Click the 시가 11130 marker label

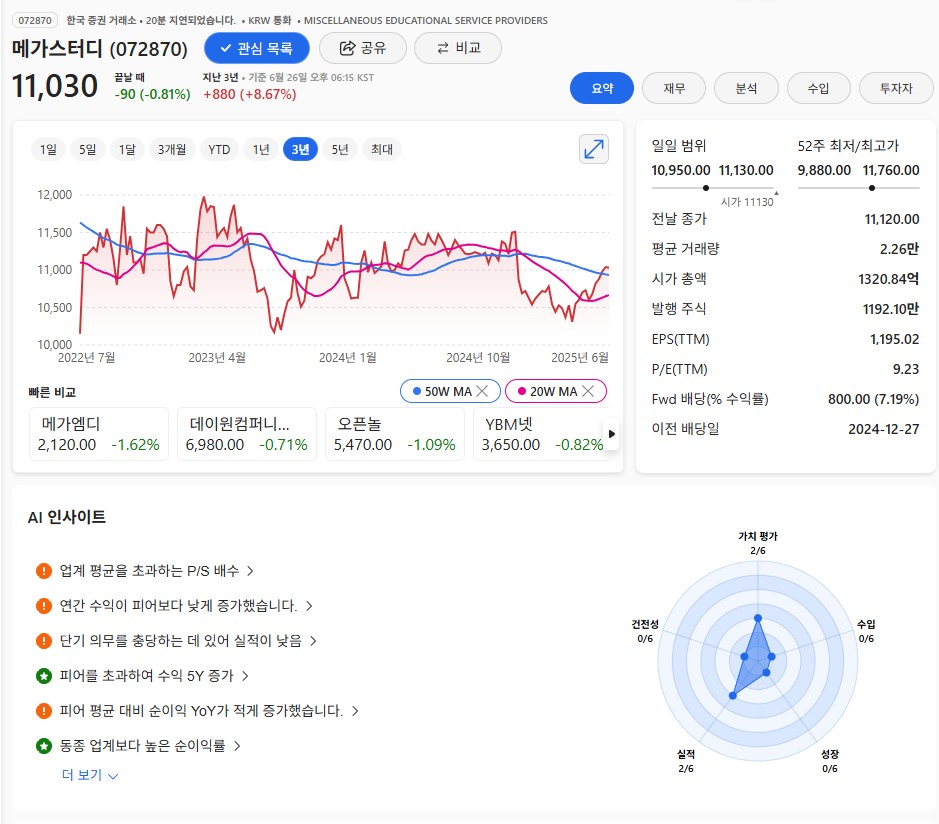coord(747,202)
